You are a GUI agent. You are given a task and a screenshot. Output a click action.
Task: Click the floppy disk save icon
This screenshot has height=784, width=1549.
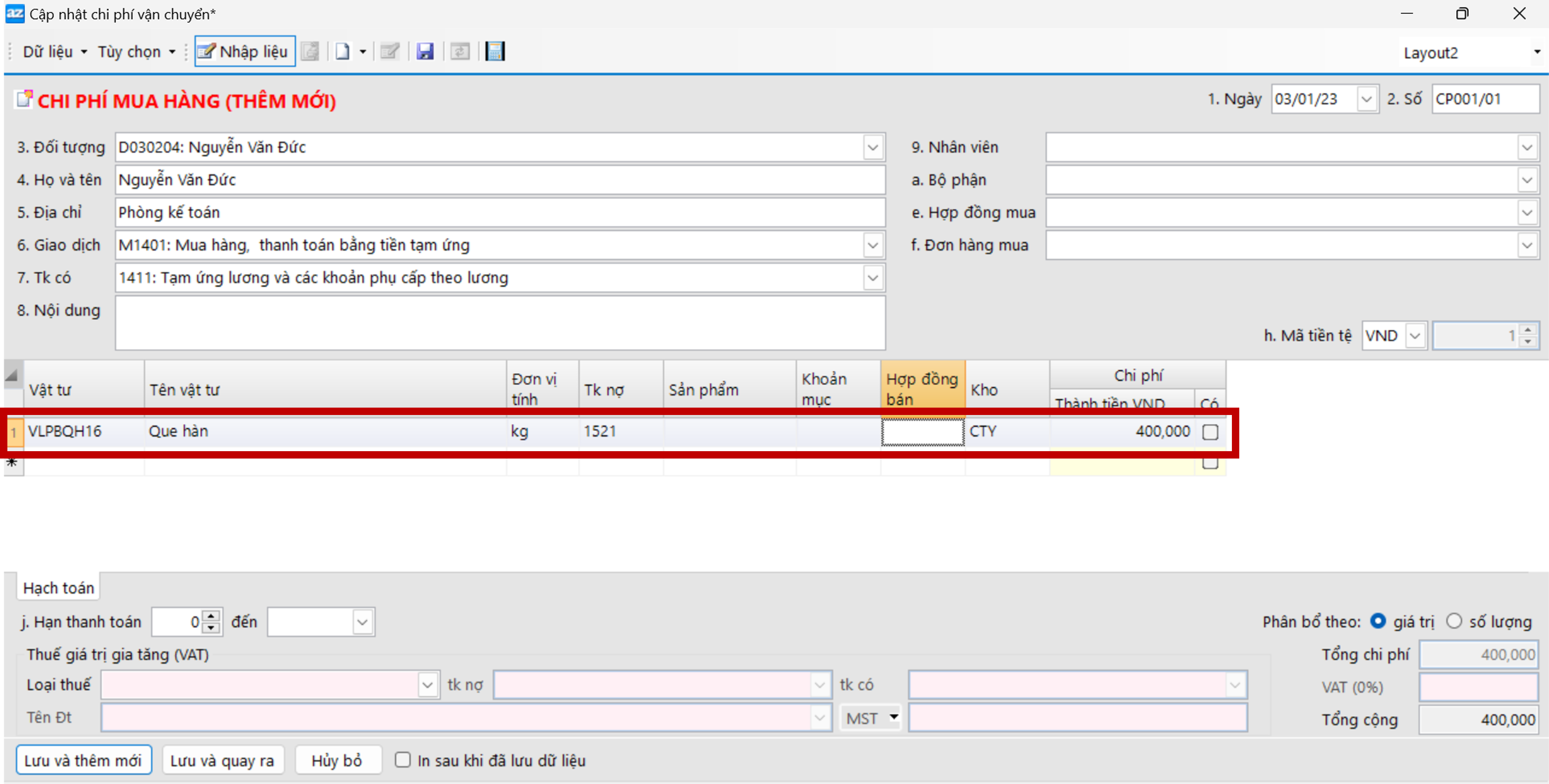click(425, 52)
